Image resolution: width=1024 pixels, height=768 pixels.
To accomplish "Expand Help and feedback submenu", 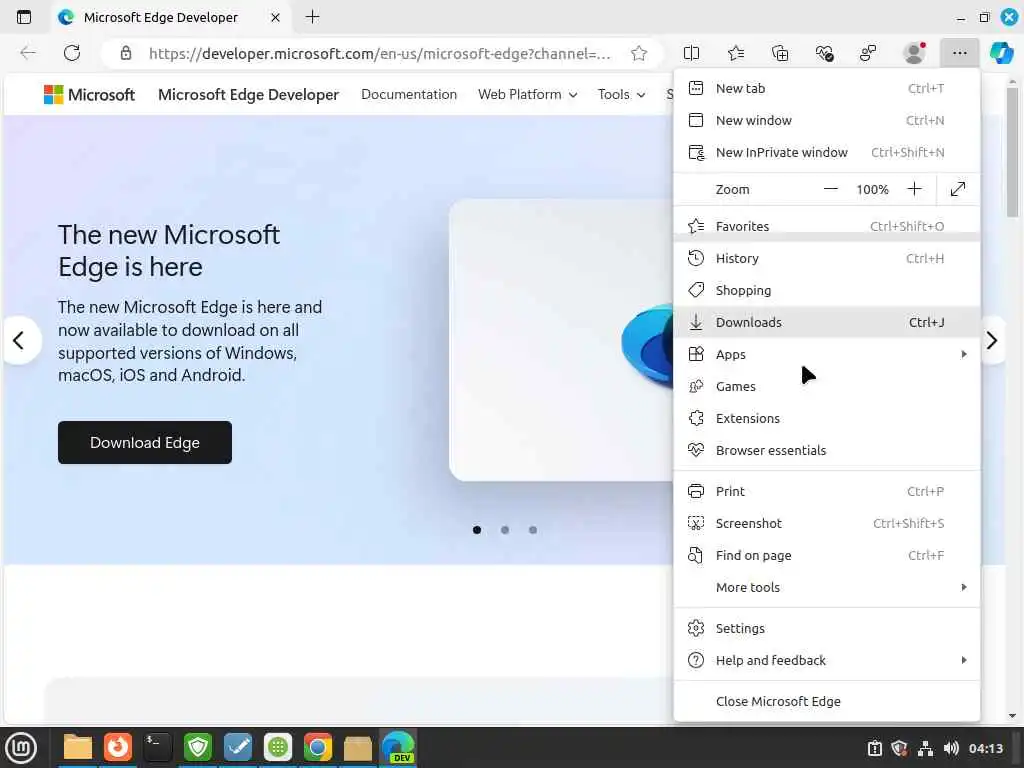I will (x=826, y=660).
